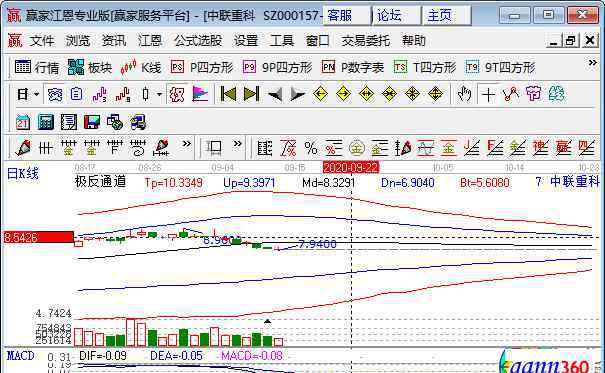Screen dimensions: 605x373
Task: Expand the drawing toolbar overflow chevron
Action: coord(187,144)
